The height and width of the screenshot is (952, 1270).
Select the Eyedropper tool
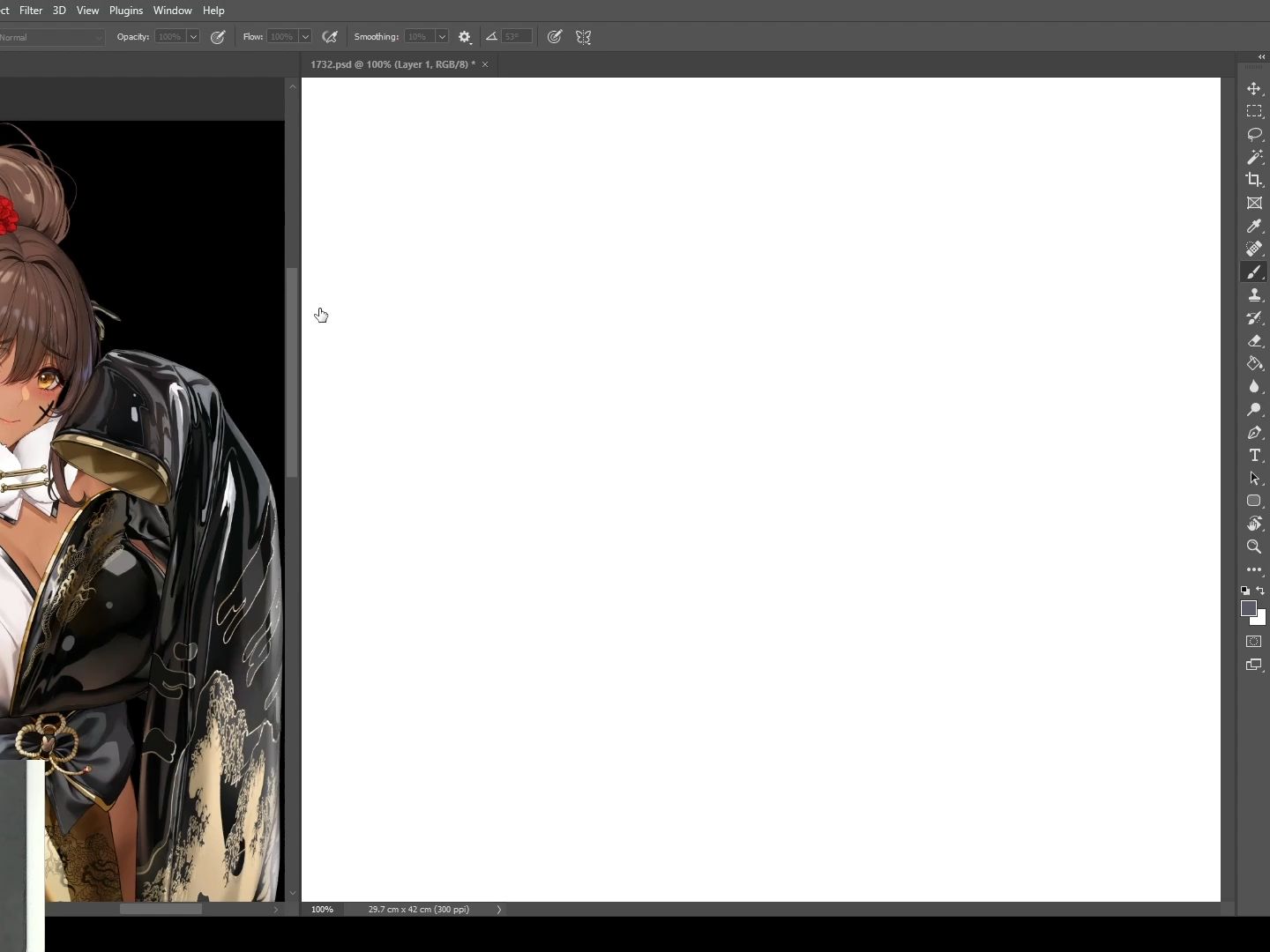tap(1253, 227)
